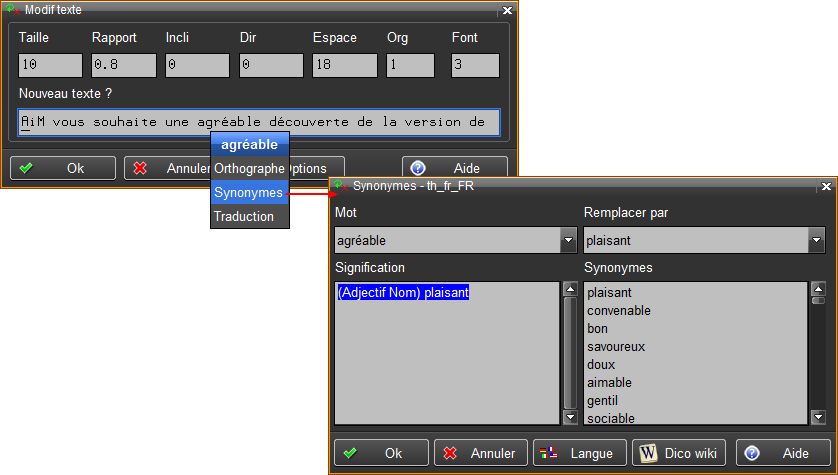The height and width of the screenshot is (475, 838).
Task: Select Orthographe in the context menu
Action: click(249, 168)
